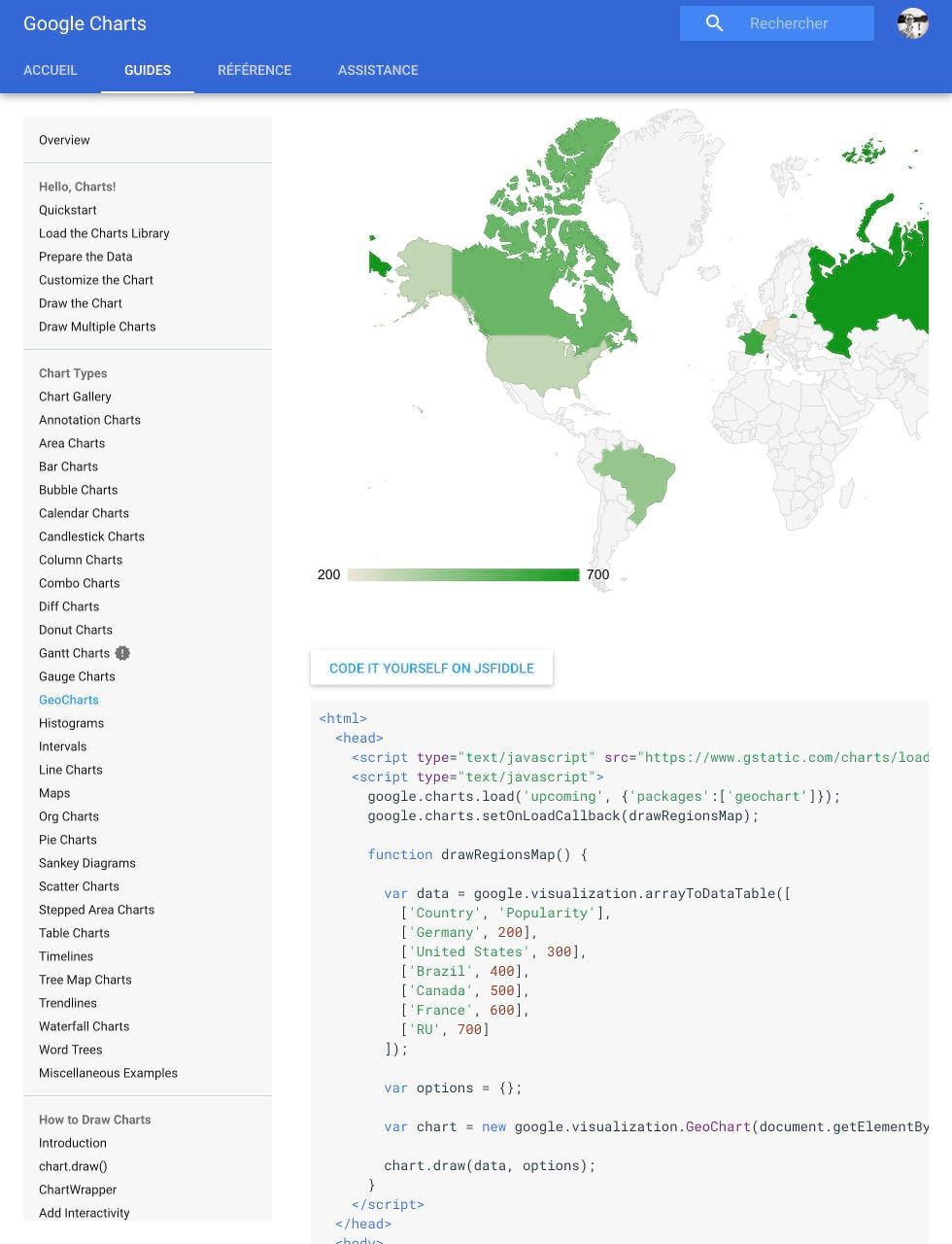This screenshot has width=952, height=1244.
Task: Open the Chart Gallery page
Action: coord(75,397)
